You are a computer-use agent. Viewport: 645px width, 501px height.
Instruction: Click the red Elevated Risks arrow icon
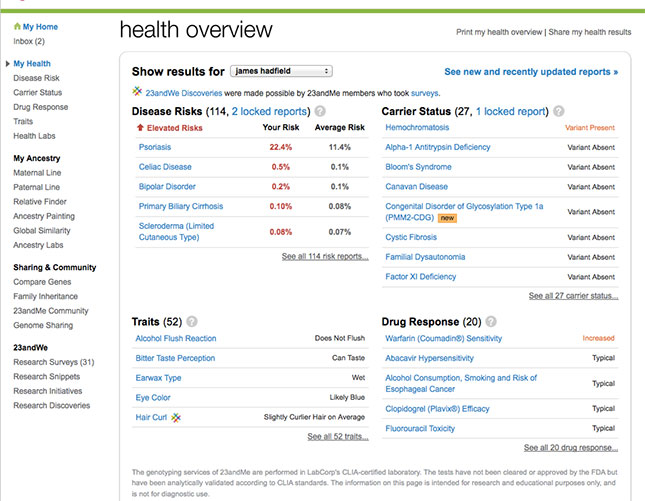coord(140,128)
